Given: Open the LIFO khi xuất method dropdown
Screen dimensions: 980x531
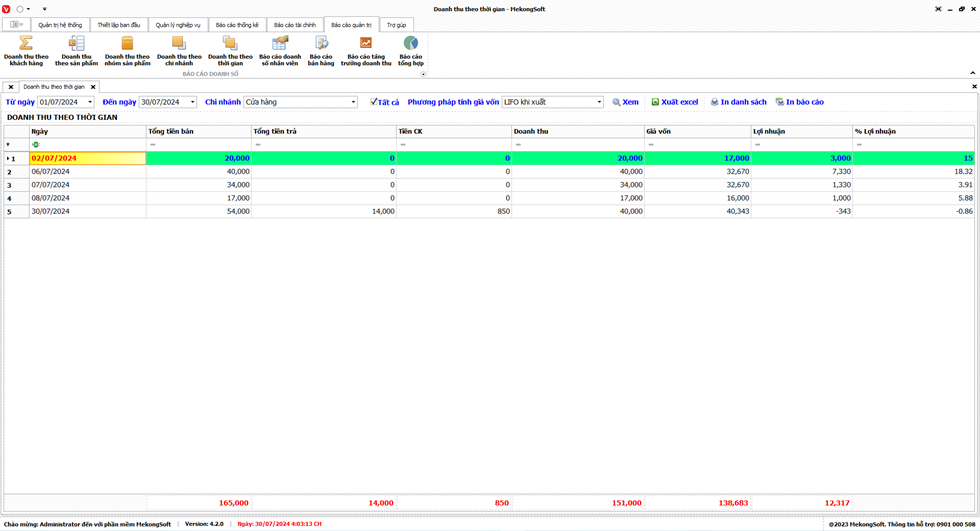Looking at the screenshot, I should click(599, 102).
